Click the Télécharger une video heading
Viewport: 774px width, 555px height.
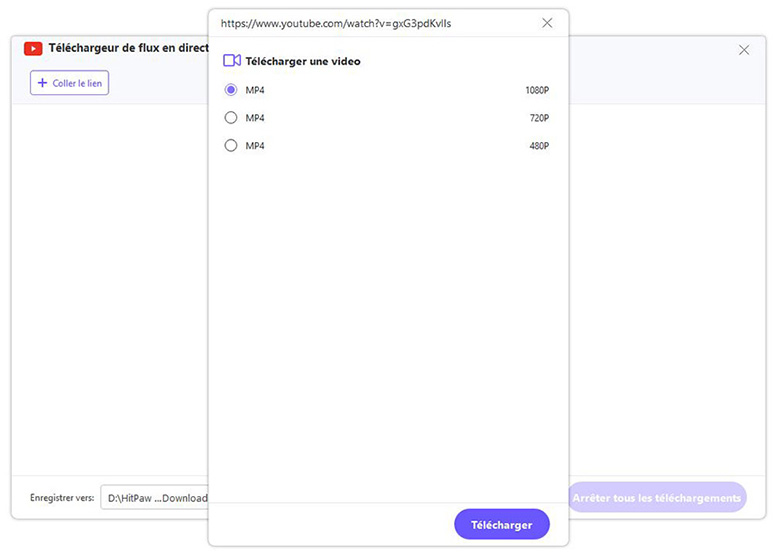(x=303, y=61)
